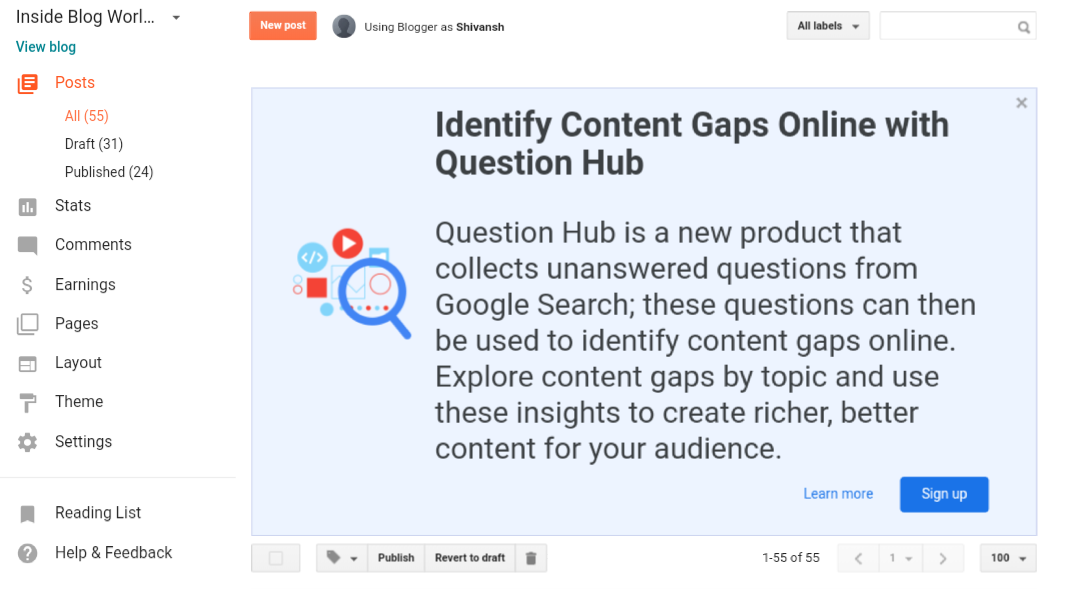
Task: Click the Help question mark icon
Action: point(28,553)
